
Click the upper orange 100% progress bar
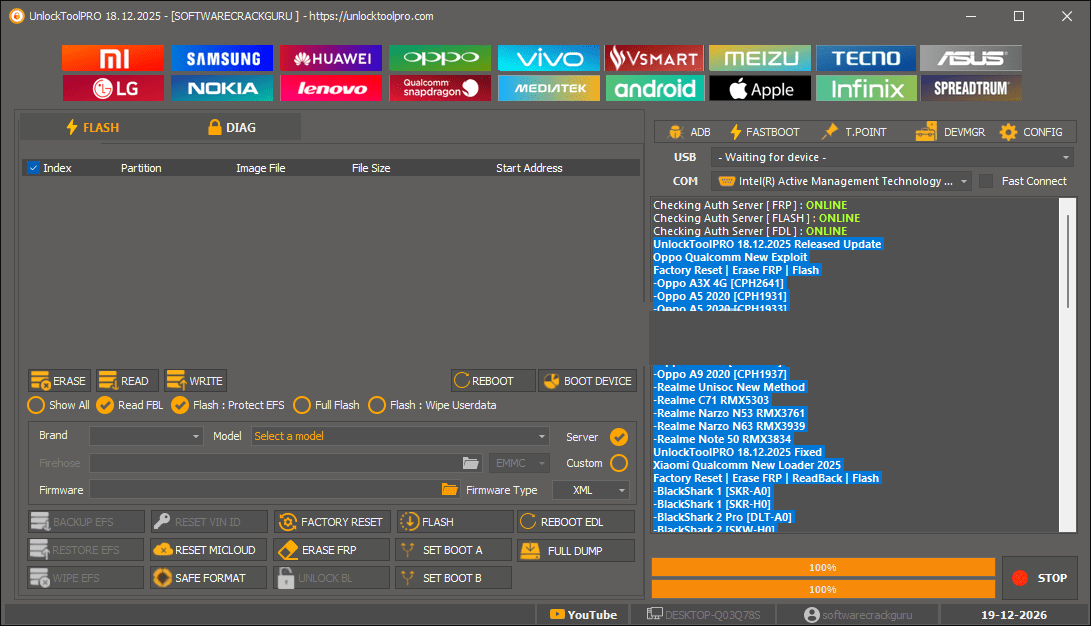(822, 567)
